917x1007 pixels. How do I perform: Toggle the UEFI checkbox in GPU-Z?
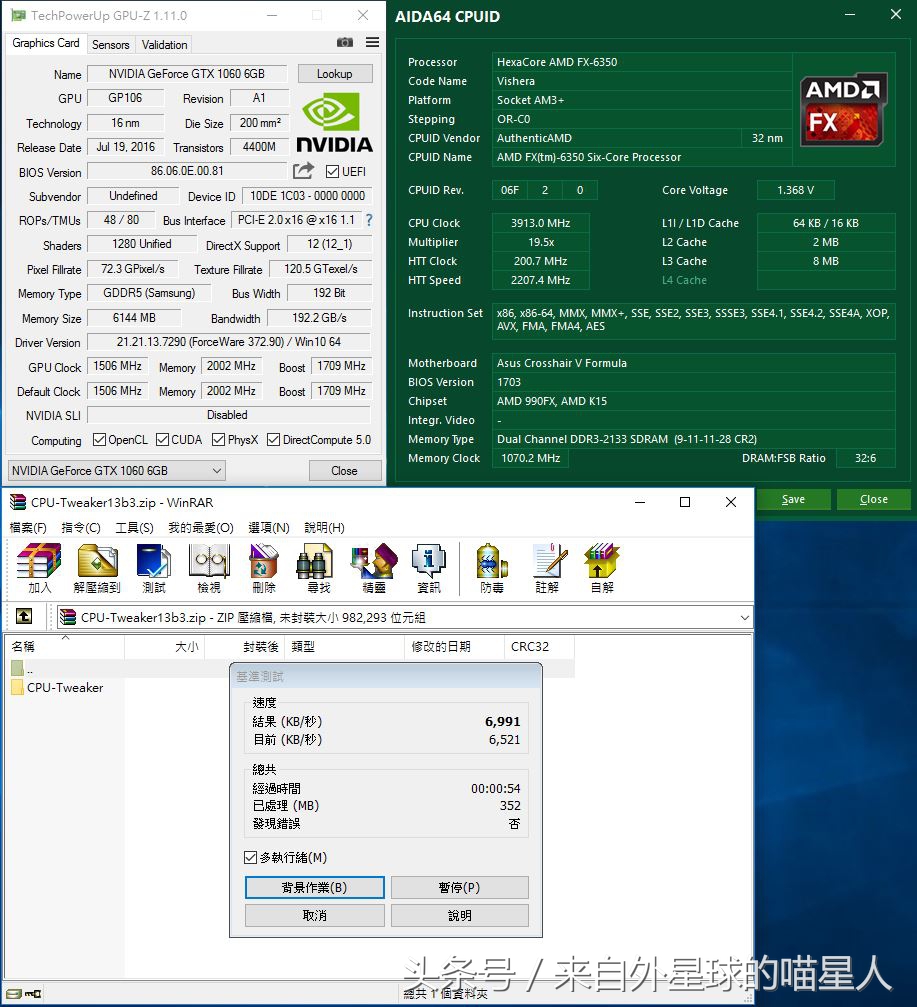[x=332, y=171]
